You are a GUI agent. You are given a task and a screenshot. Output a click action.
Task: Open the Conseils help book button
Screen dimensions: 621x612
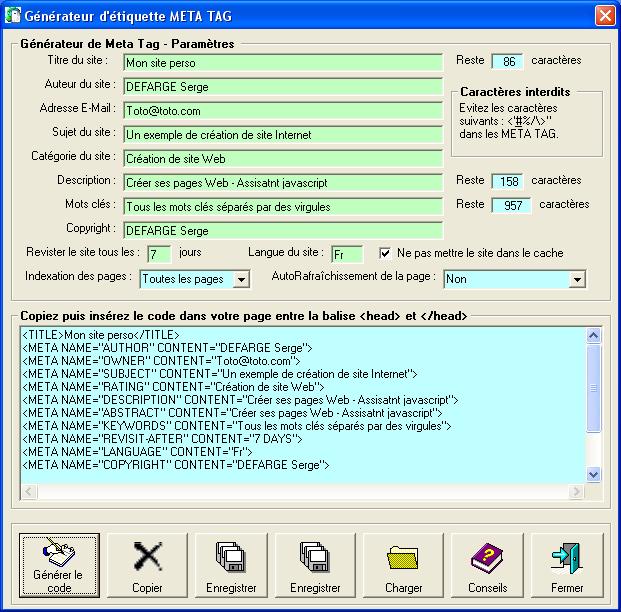point(487,565)
